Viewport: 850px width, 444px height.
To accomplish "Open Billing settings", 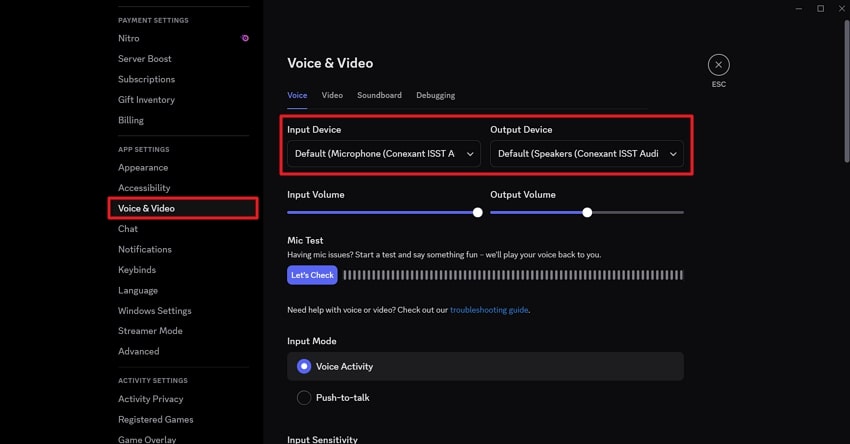I will click(131, 120).
